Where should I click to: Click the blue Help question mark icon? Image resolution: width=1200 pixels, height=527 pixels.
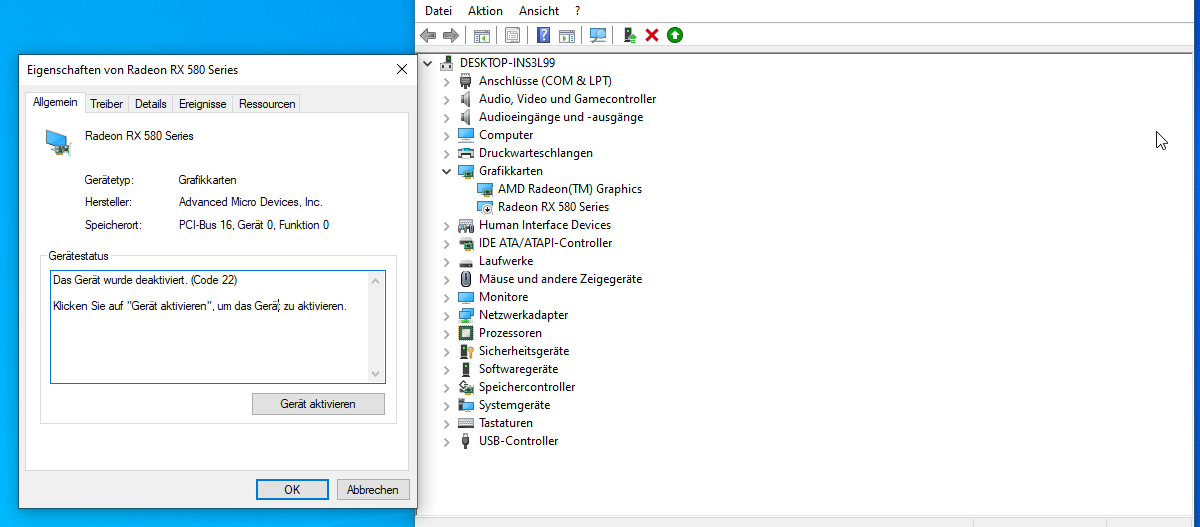(543, 35)
